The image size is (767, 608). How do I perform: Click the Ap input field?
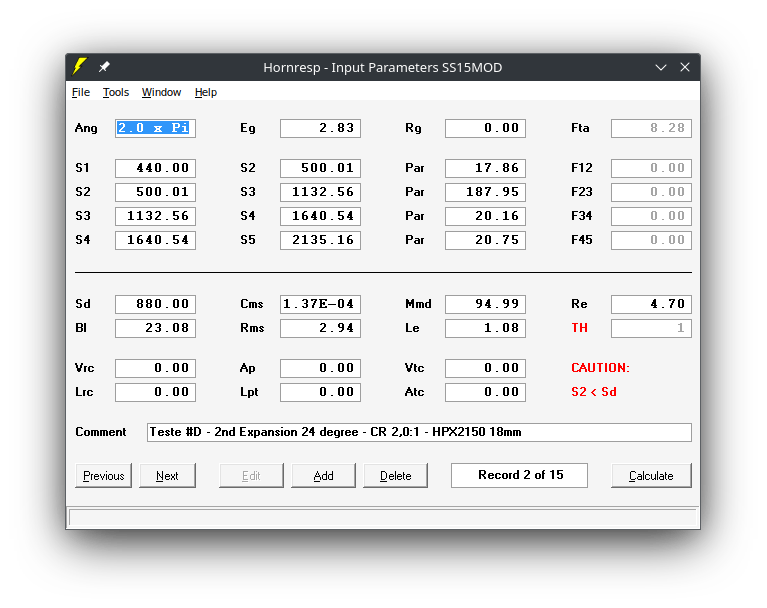320,368
